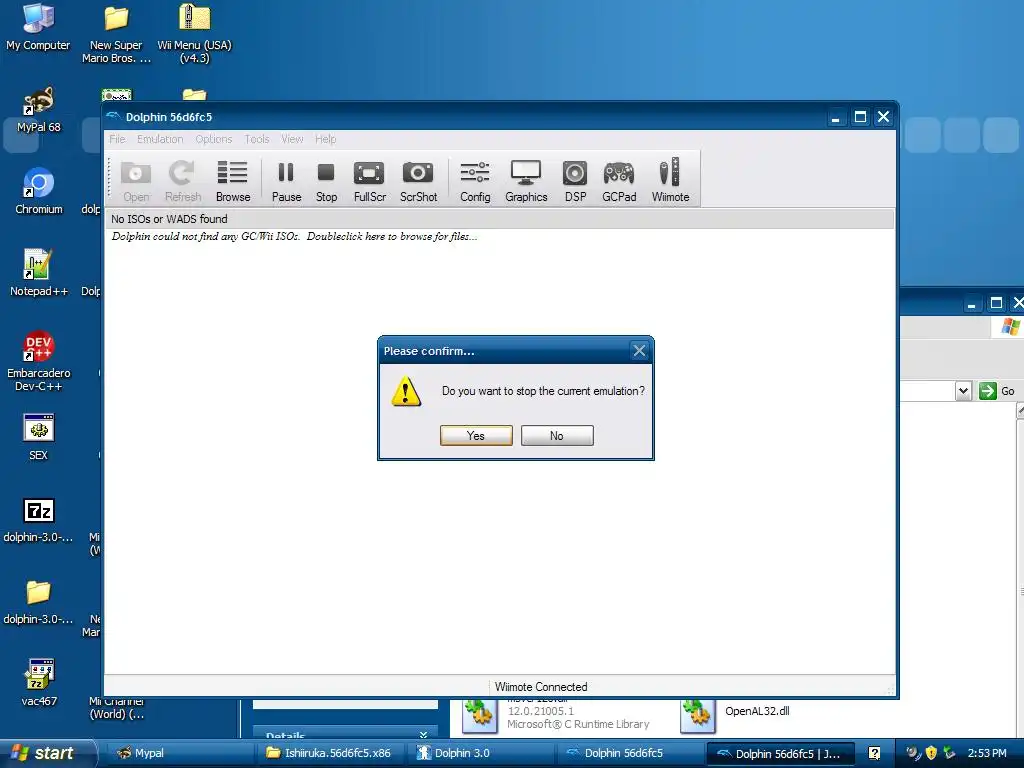Screen dimensions: 1024x768
Task: Open the DSP audio settings icon
Action: point(575,181)
